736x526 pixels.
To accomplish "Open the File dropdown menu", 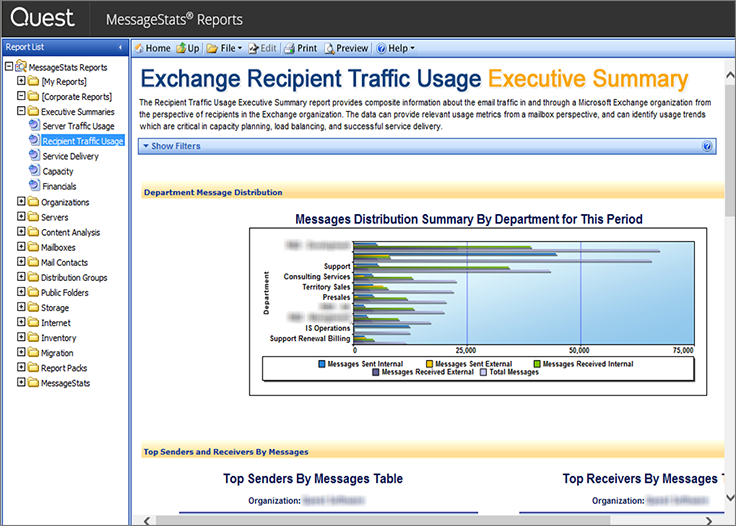I will pyautogui.click(x=240, y=48).
